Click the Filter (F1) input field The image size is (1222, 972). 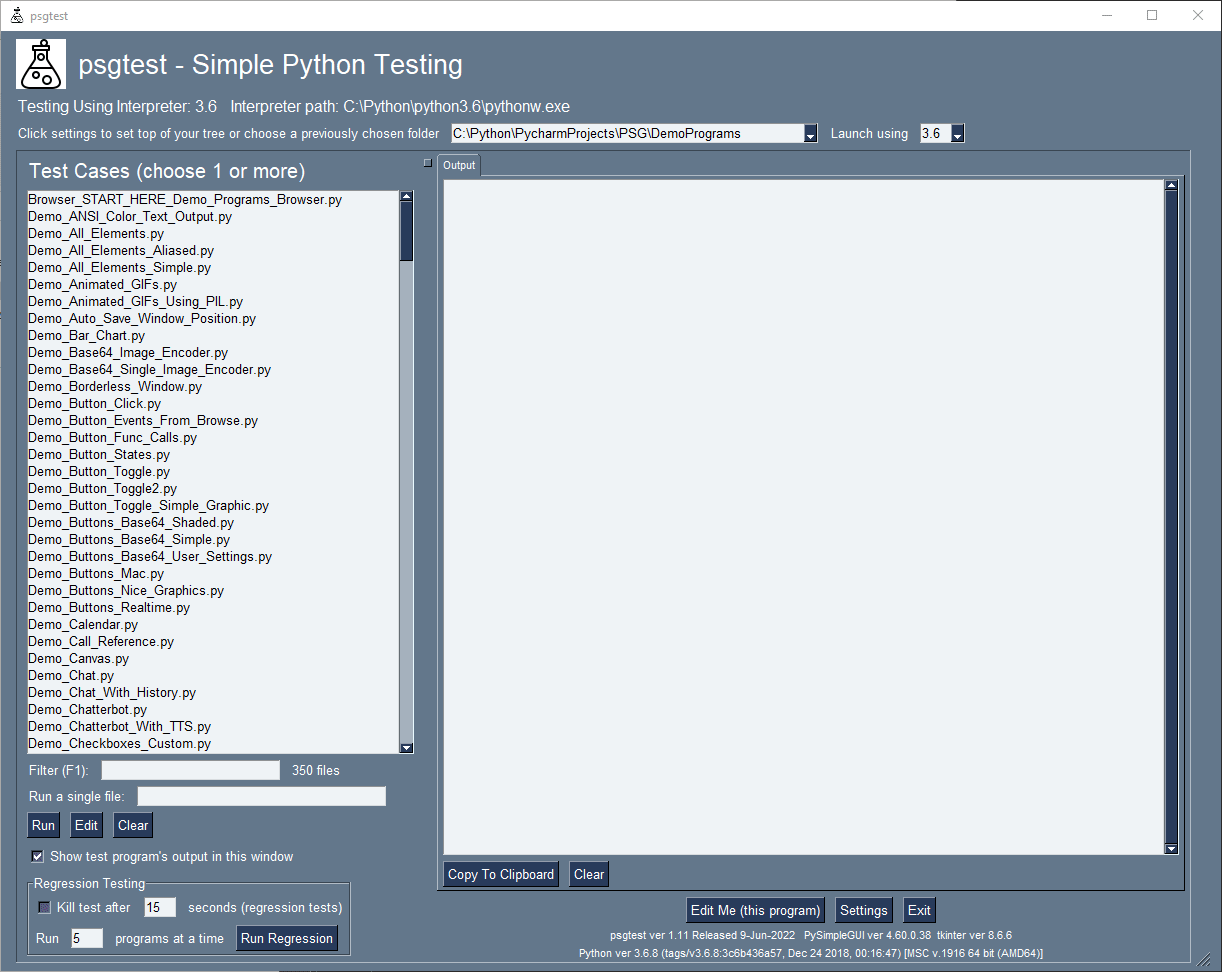(190, 770)
